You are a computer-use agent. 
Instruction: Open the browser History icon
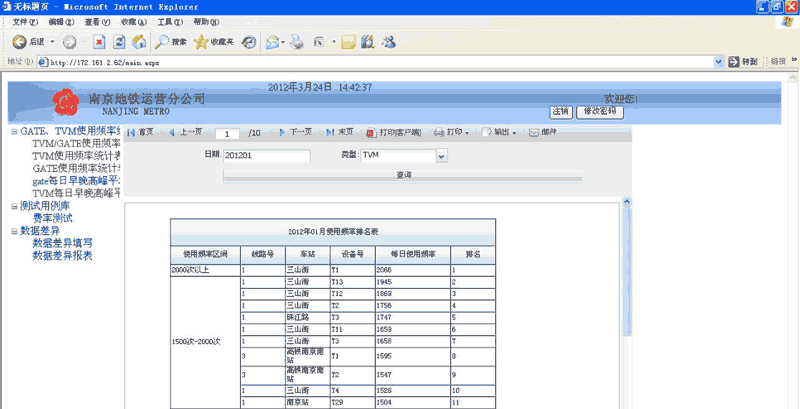pos(248,42)
